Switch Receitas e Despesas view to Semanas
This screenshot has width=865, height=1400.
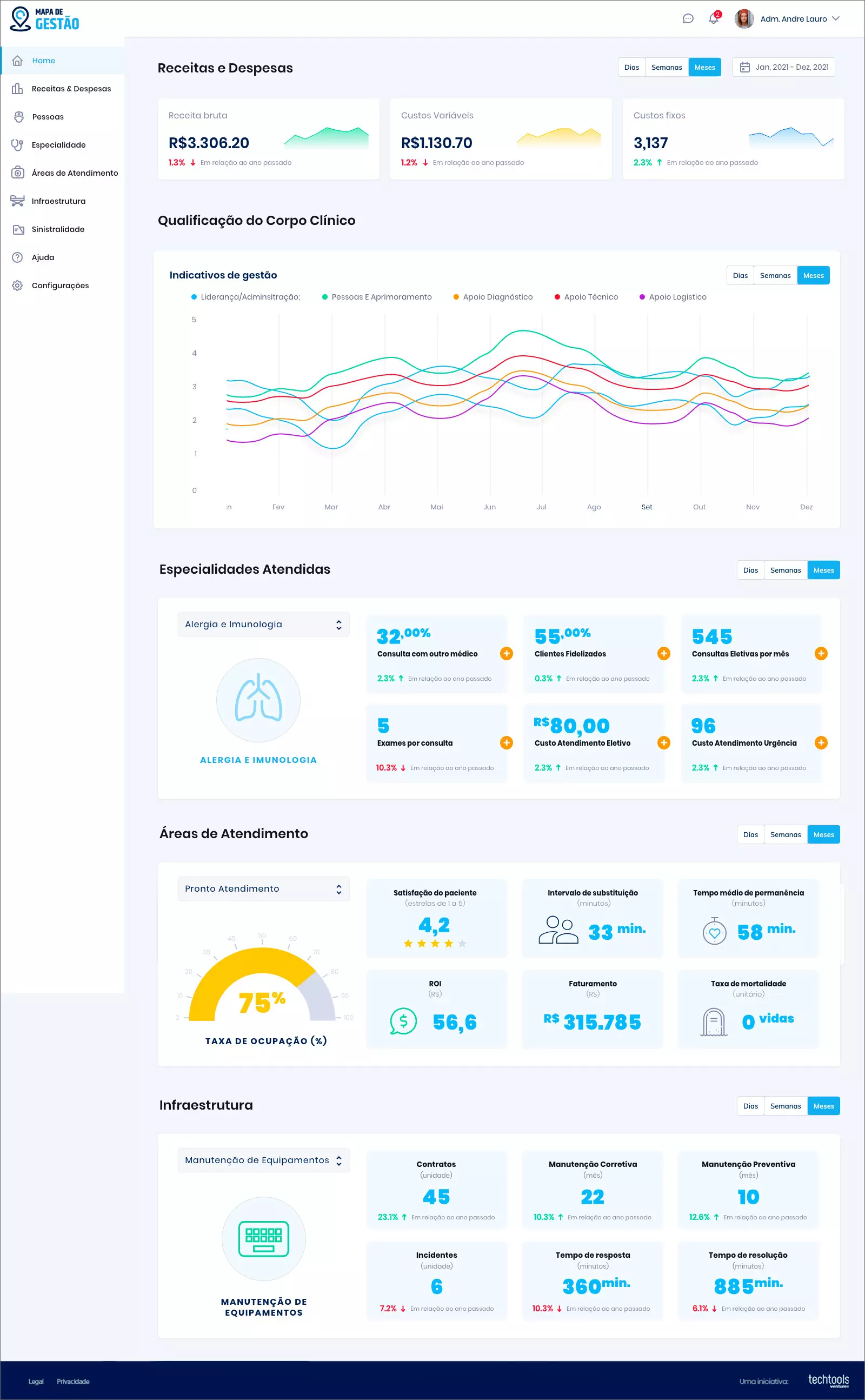click(666, 67)
